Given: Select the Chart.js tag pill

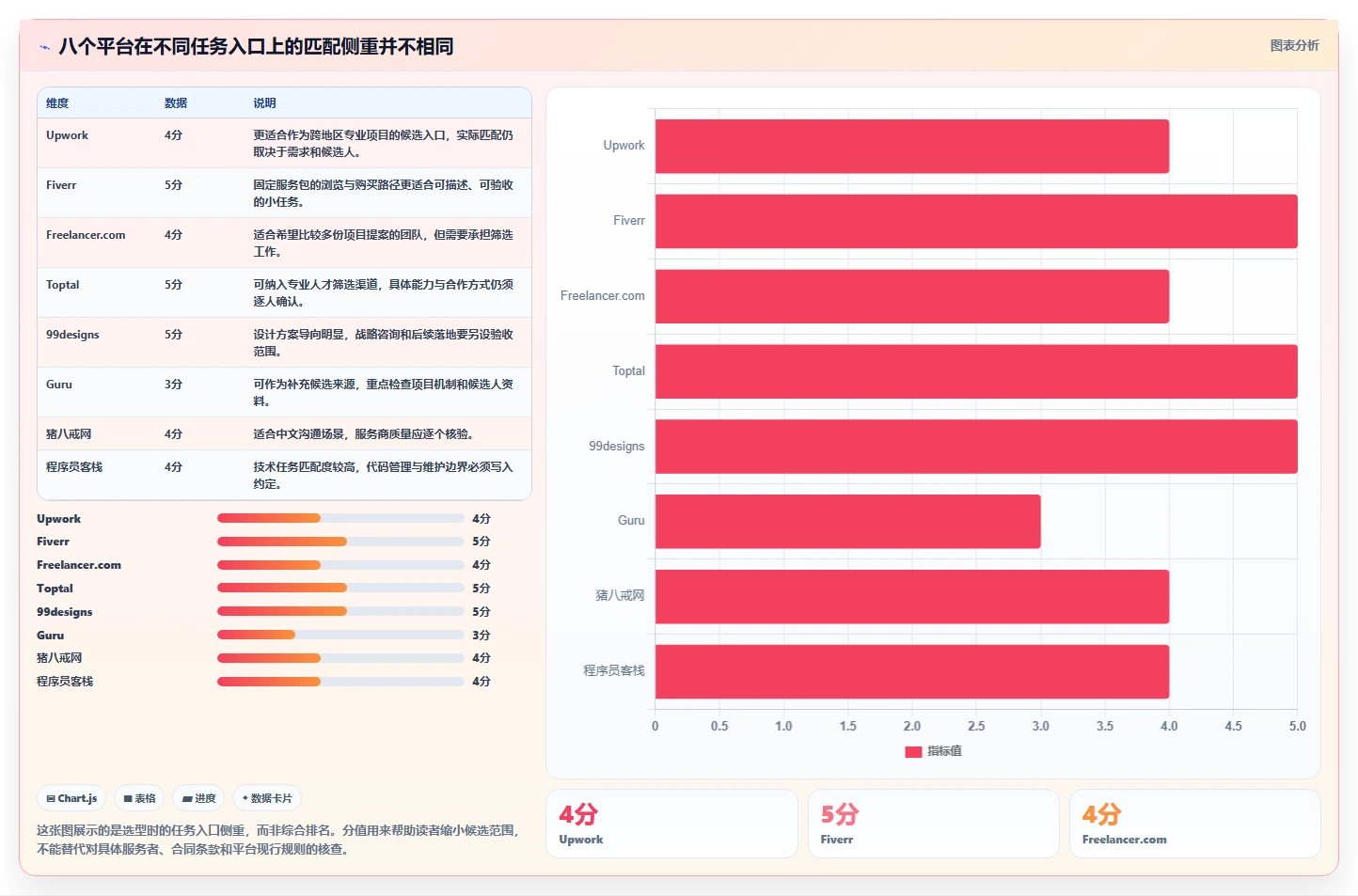Looking at the screenshot, I should coord(71,798).
